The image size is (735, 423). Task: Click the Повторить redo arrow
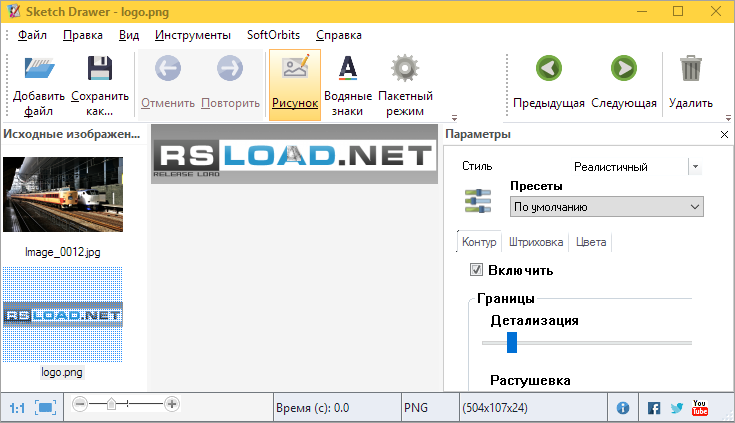230,68
